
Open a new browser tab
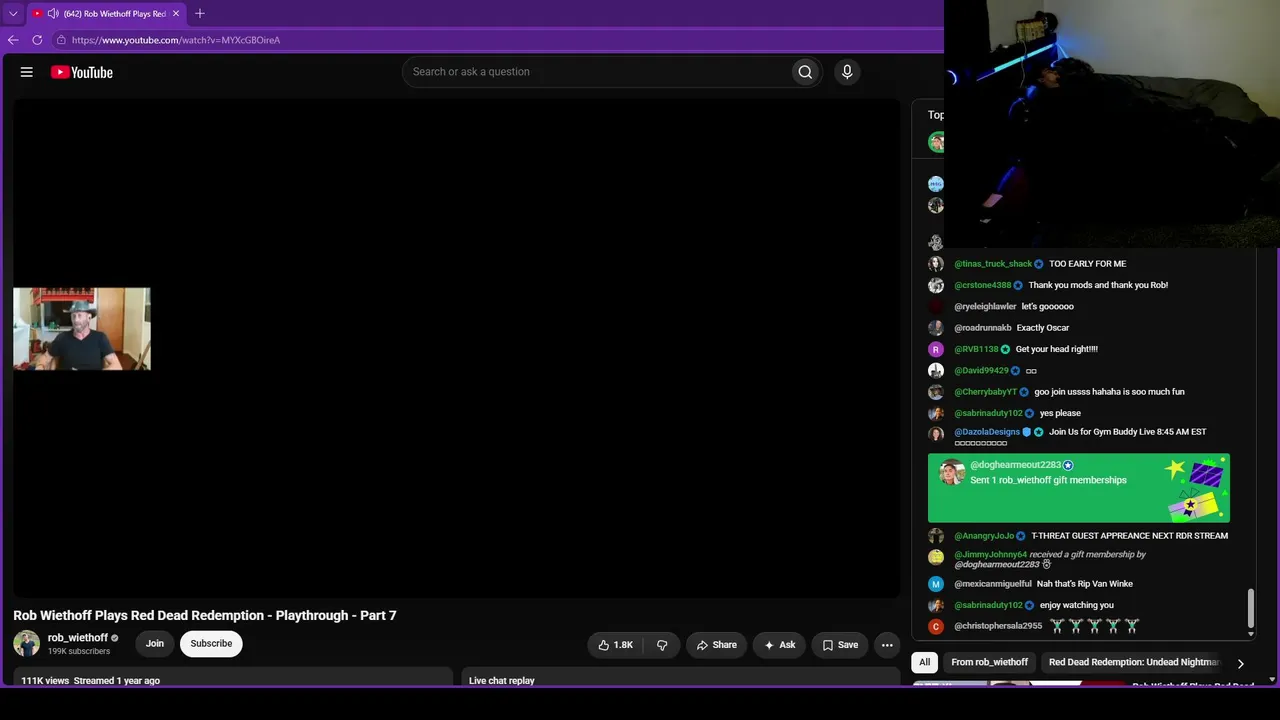(200, 14)
